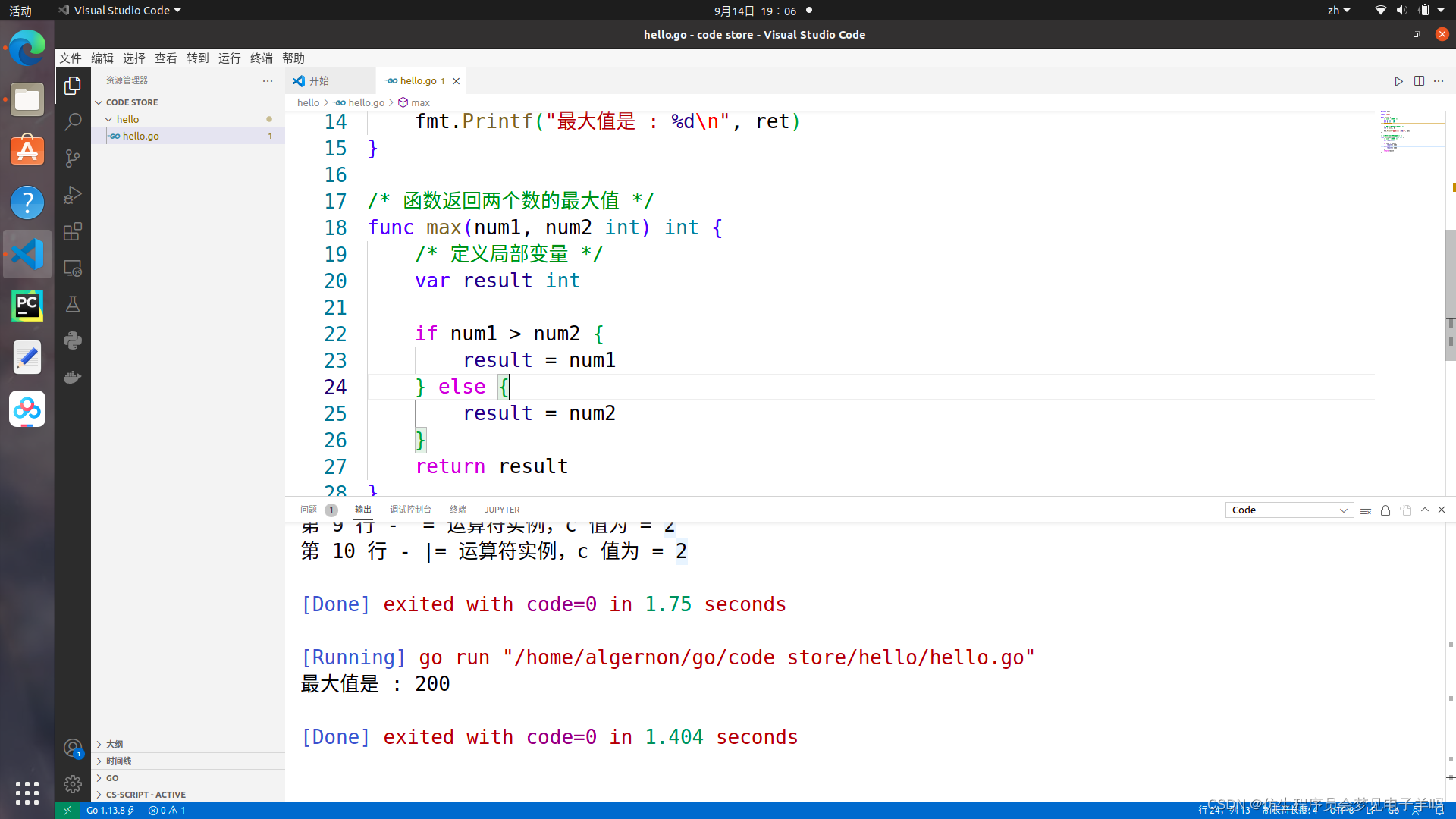Toggle the lock icon in terminal panel
The height and width of the screenshot is (819, 1456).
[1385, 510]
